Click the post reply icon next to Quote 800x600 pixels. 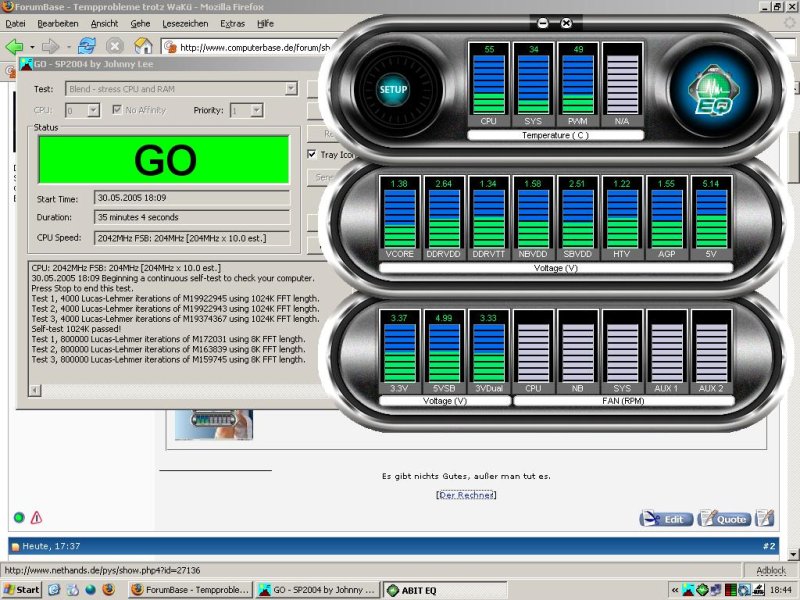[764, 518]
